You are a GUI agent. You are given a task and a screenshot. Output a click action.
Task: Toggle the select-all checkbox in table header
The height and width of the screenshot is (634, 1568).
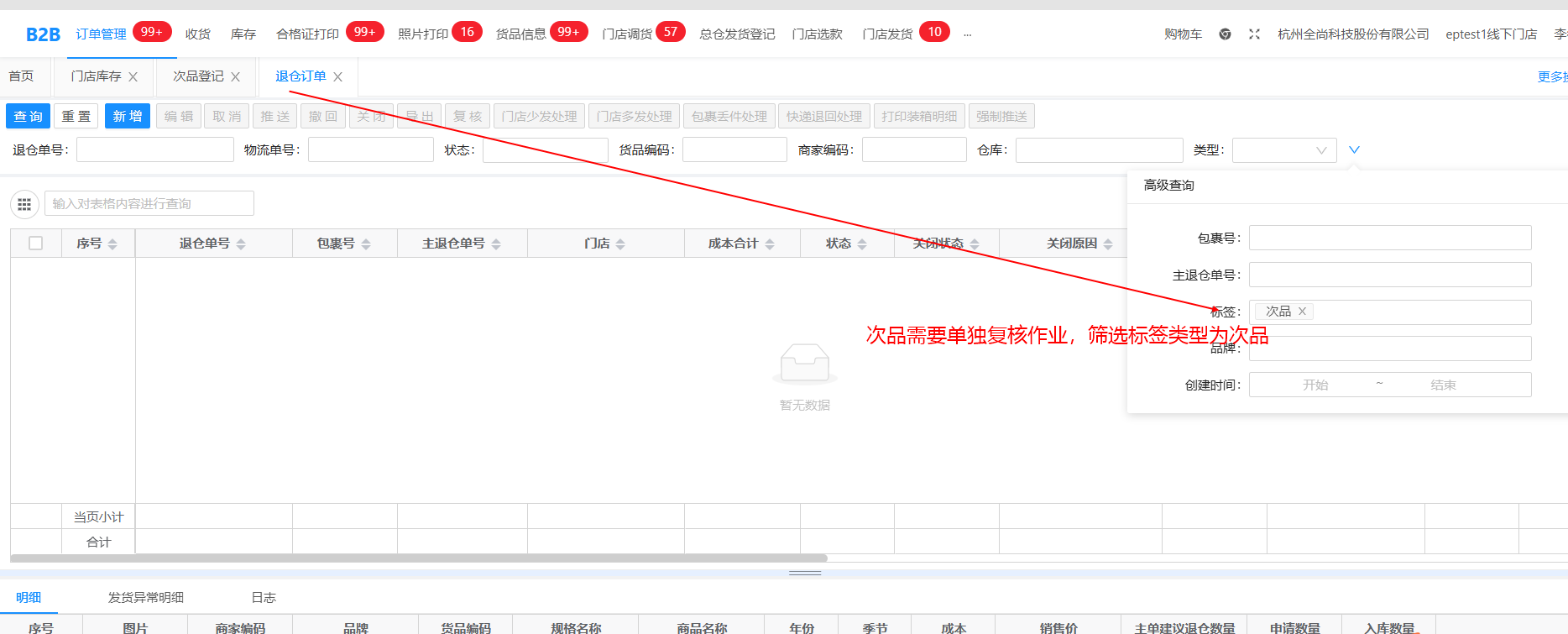[x=35, y=244]
